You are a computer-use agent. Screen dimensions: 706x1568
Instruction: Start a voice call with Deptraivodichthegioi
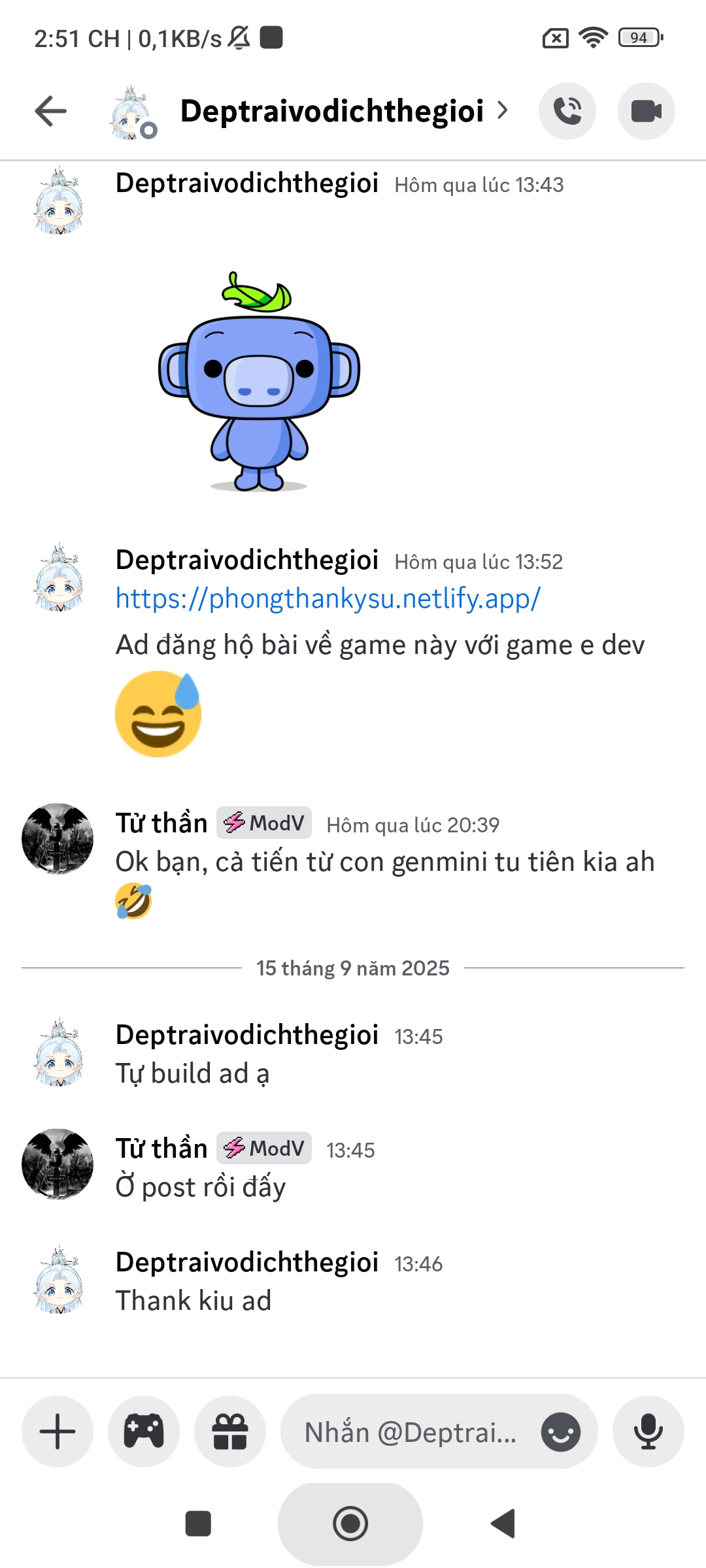click(x=567, y=111)
